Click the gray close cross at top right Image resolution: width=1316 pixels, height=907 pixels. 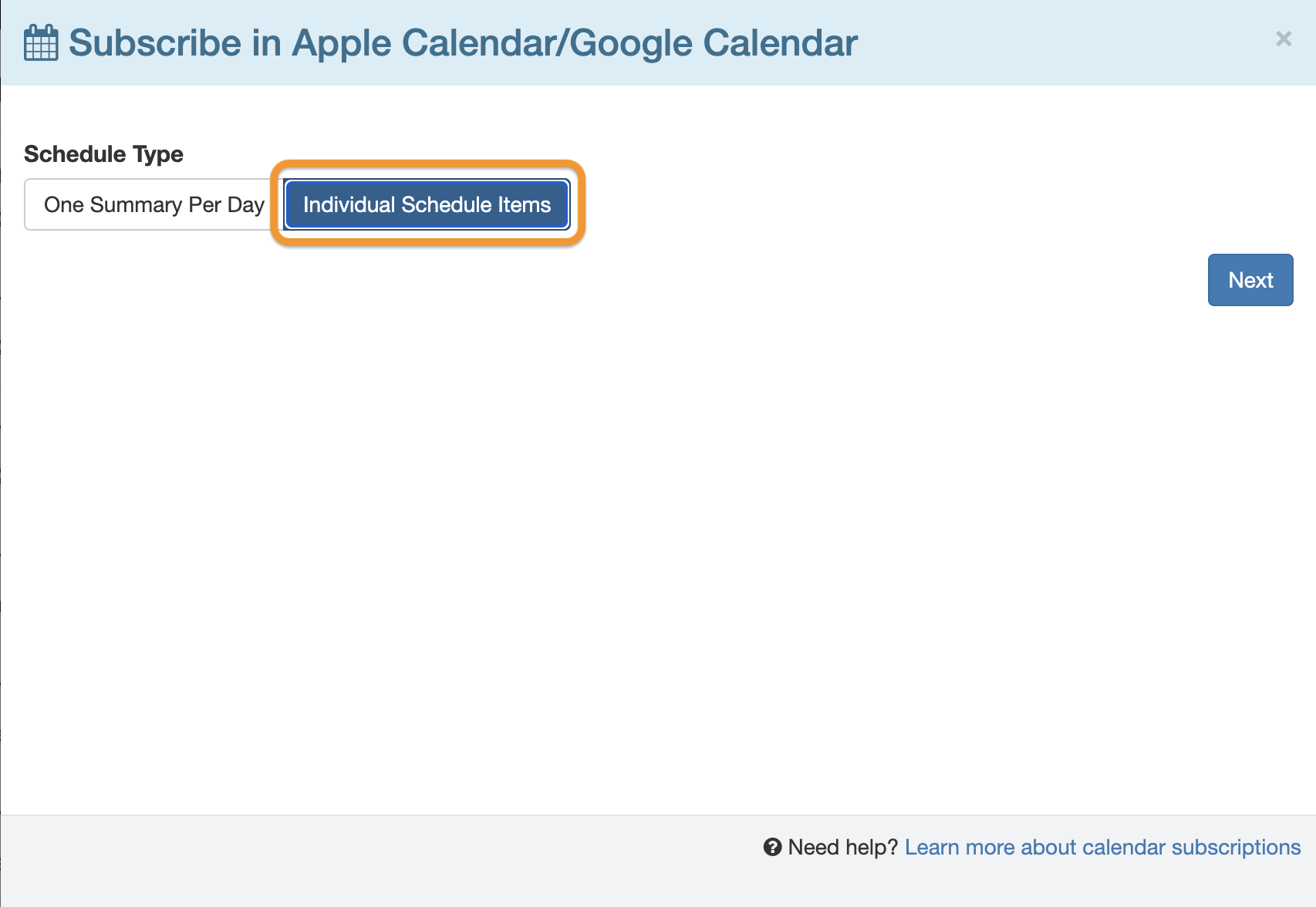coord(1284,39)
